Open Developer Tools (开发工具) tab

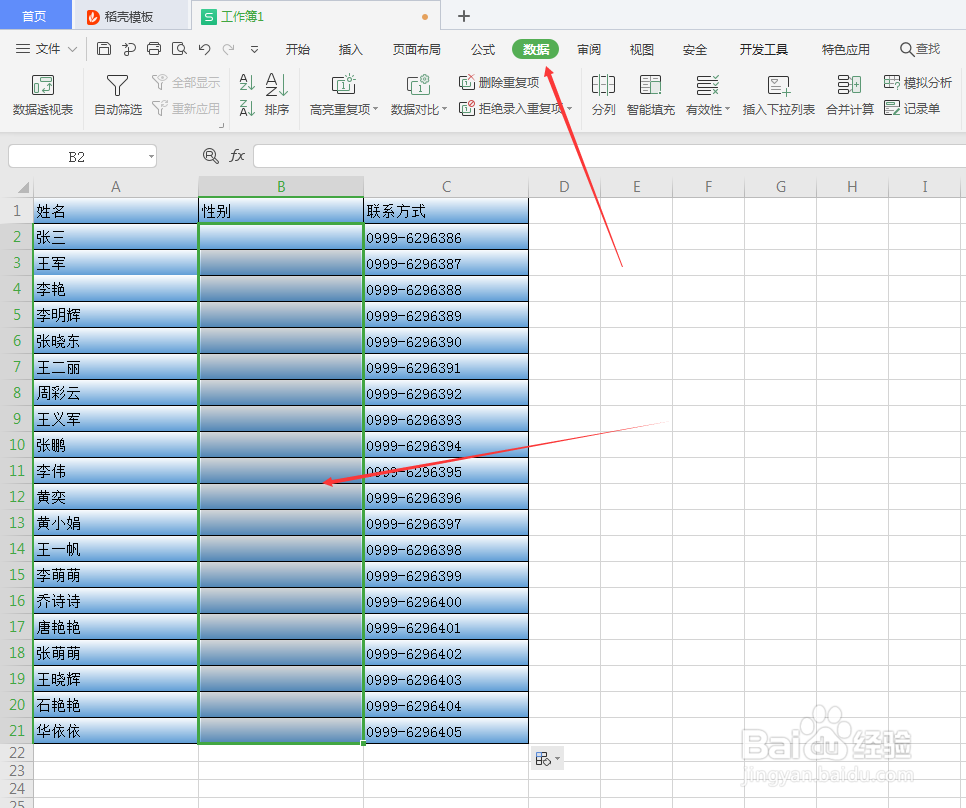point(764,49)
